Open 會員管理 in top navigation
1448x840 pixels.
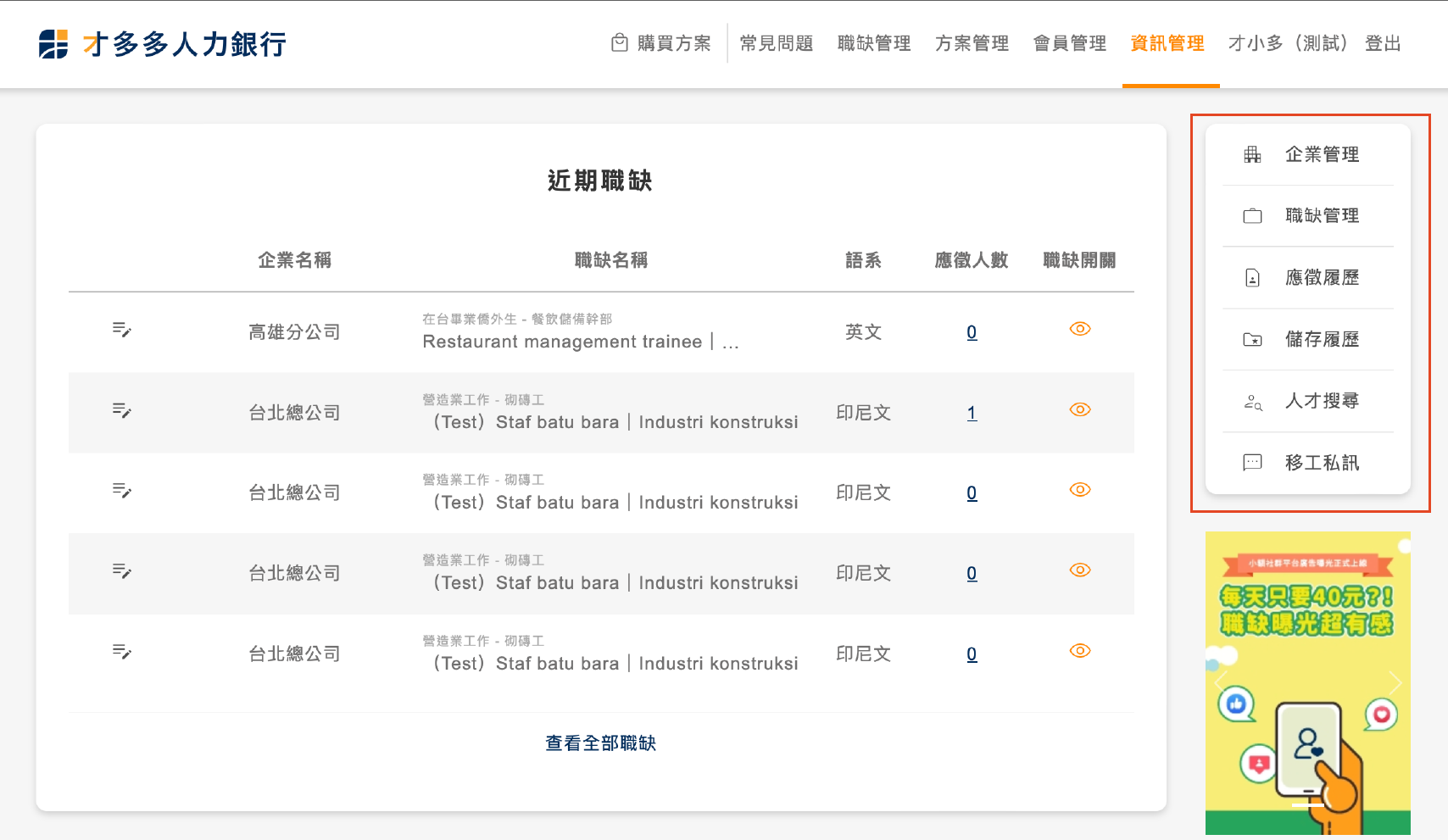click(x=1070, y=43)
